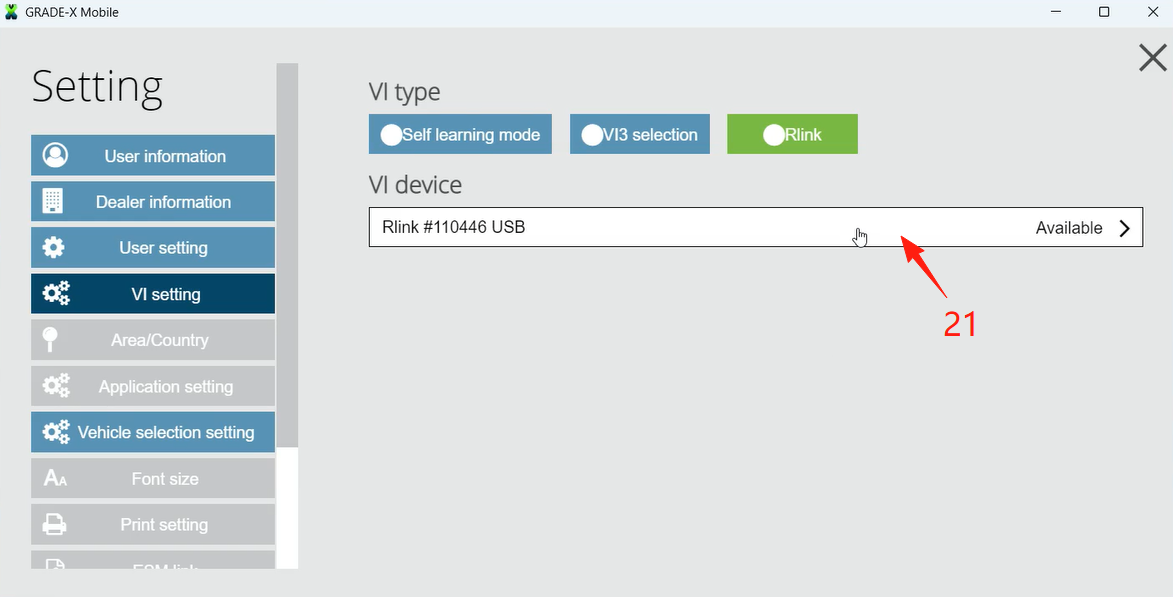
Task: Click the User setting gear icon
Action: click(54, 248)
